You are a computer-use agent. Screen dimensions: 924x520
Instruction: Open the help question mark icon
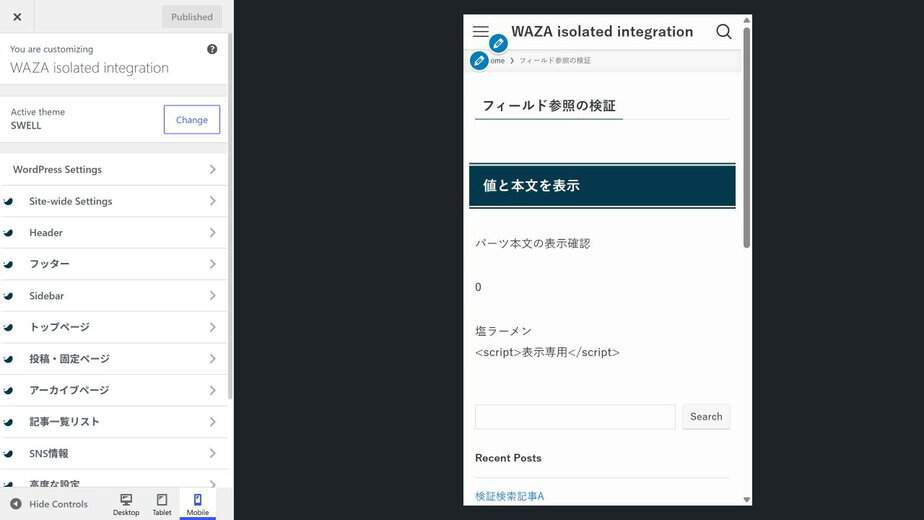(x=212, y=50)
